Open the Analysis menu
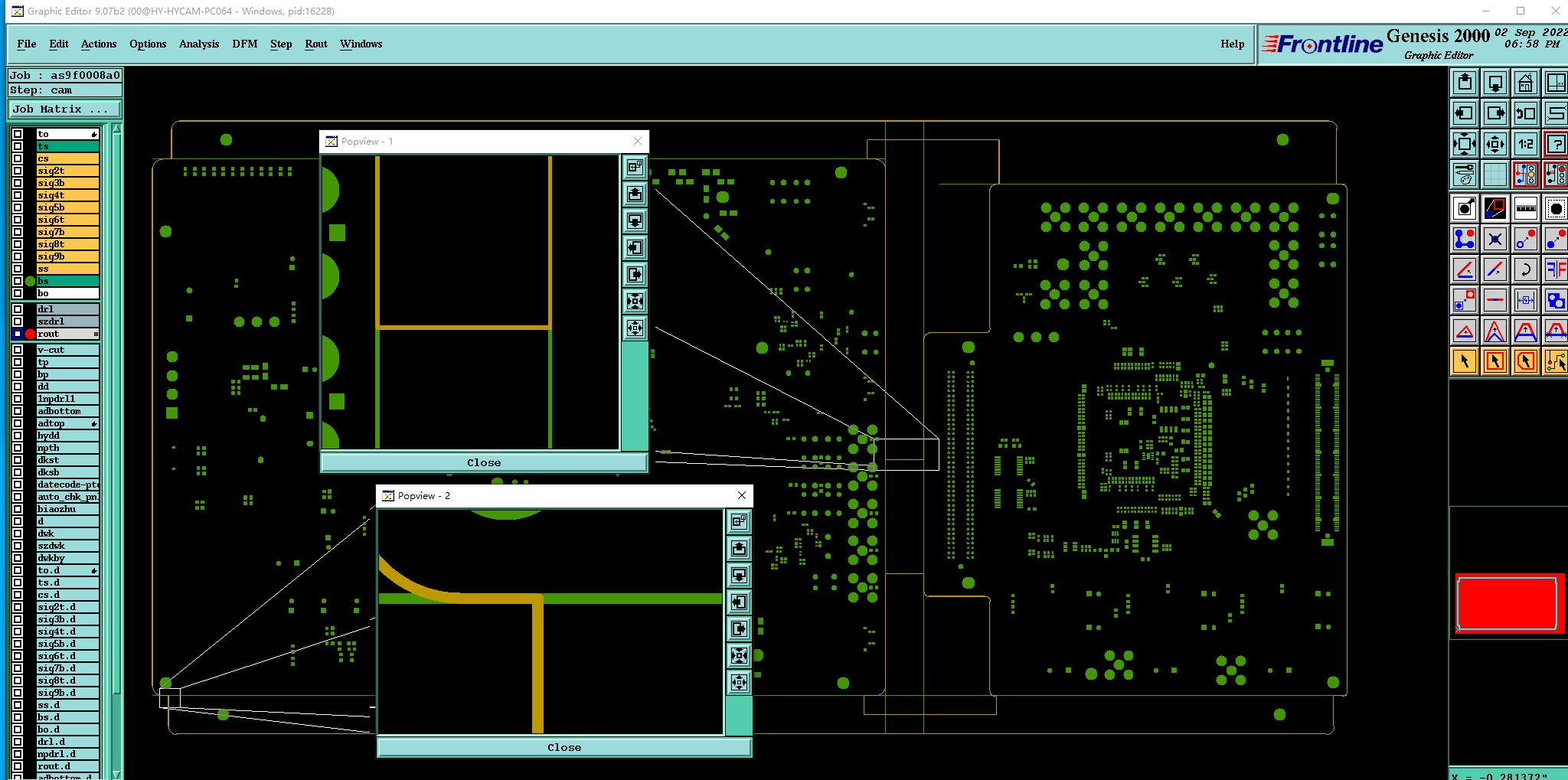 (x=199, y=44)
